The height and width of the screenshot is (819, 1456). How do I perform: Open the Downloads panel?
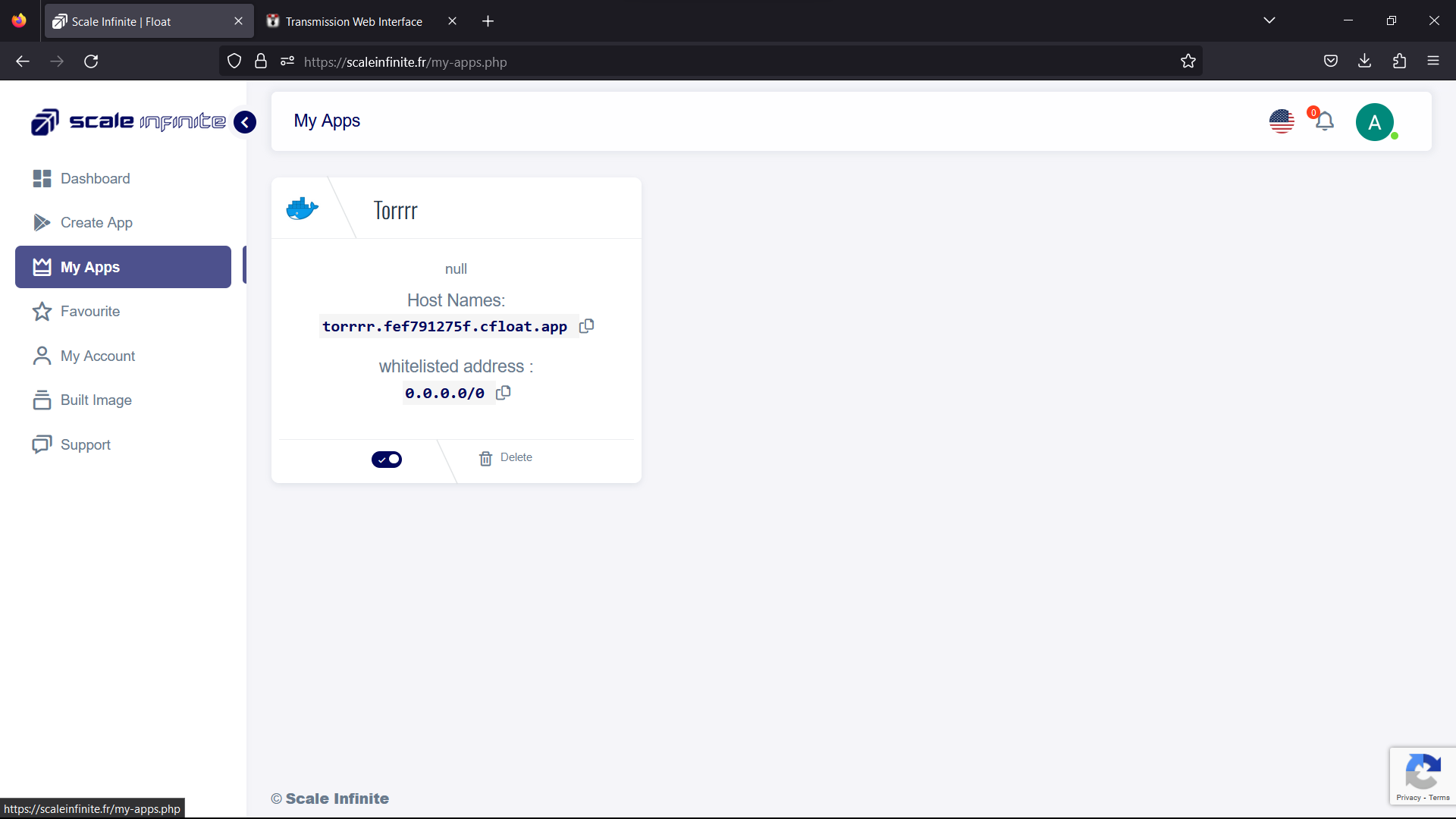pos(1364,61)
